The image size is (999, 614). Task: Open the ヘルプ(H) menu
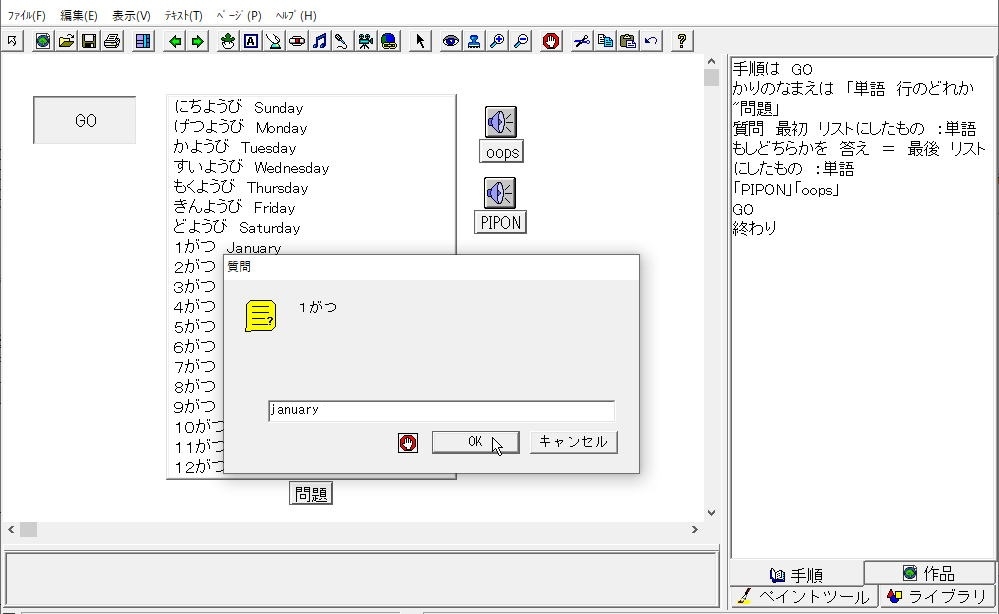pos(296,15)
